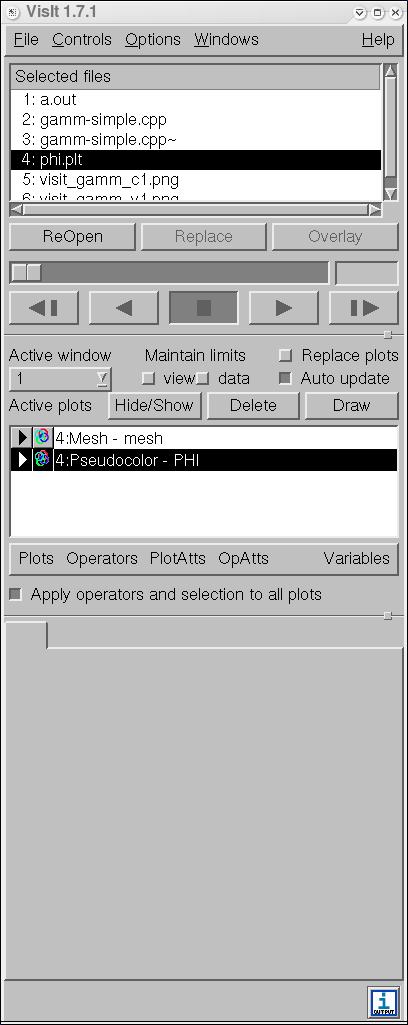Image resolution: width=408 pixels, height=1025 pixels.
Task: Play animation in reverse
Action: (x=124, y=307)
